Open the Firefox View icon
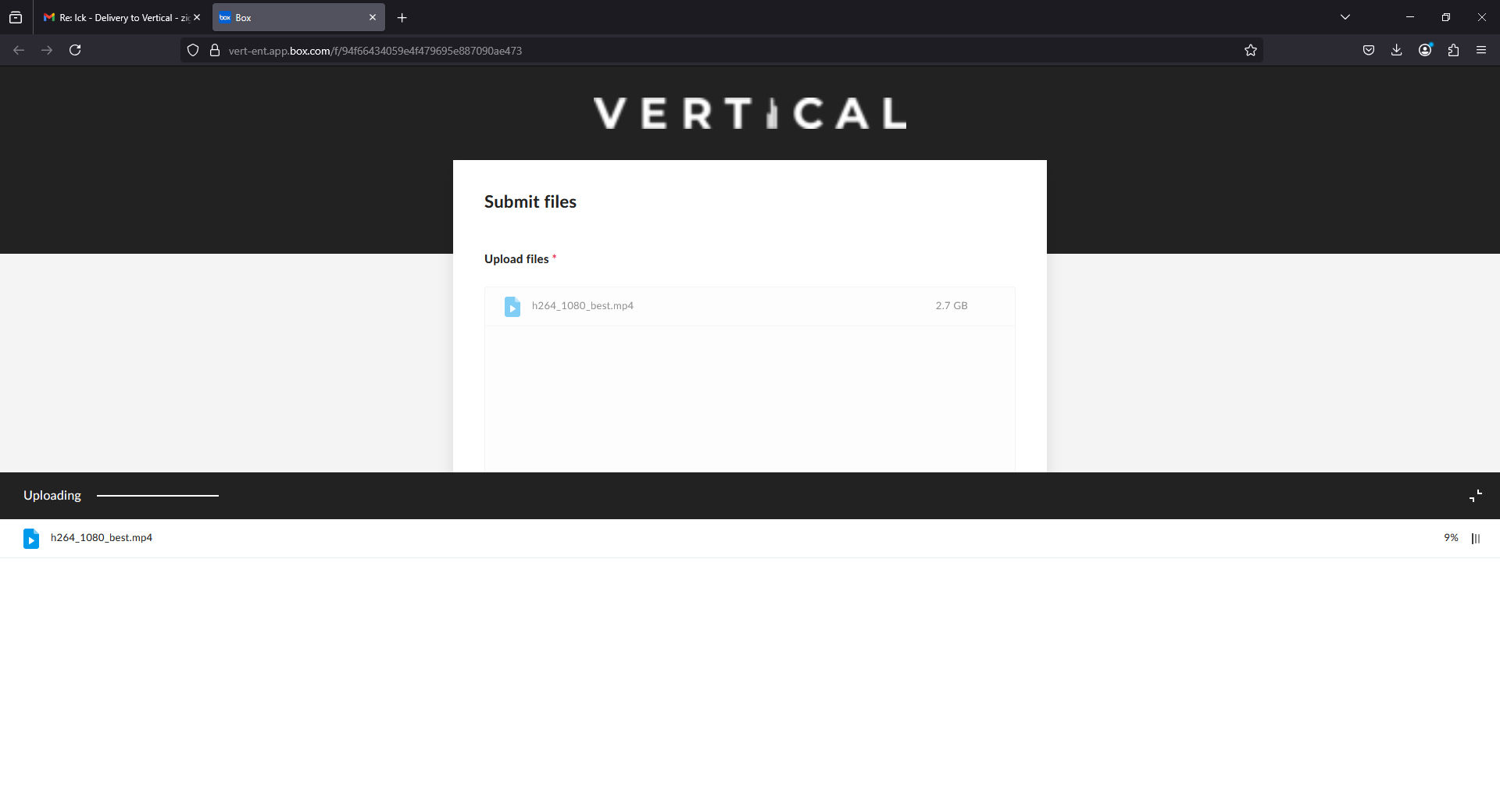Image resolution: width=1500 pixels, height=812 pixels. pos(16,17)
